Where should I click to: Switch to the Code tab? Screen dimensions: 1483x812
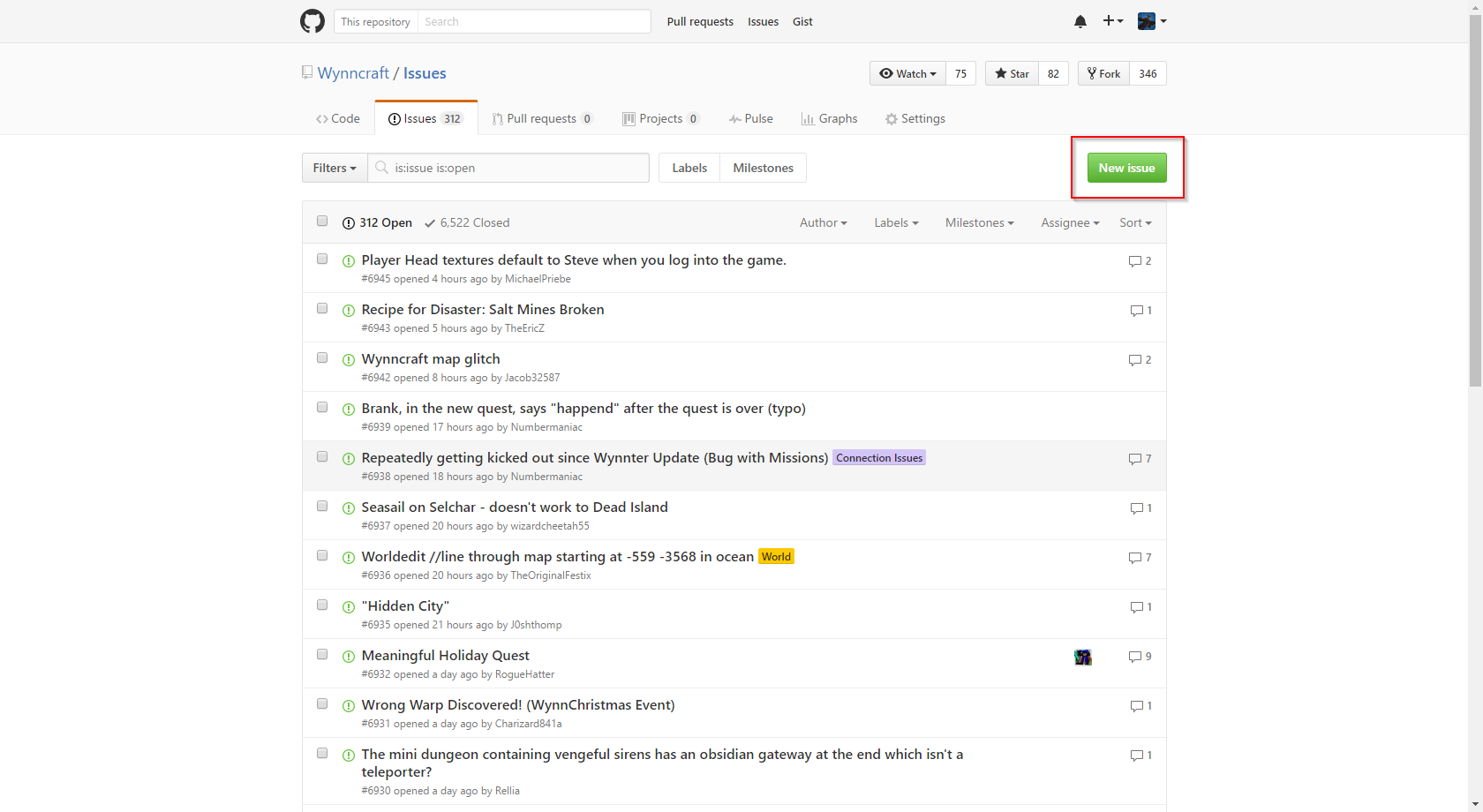click(x=338, y=118)
